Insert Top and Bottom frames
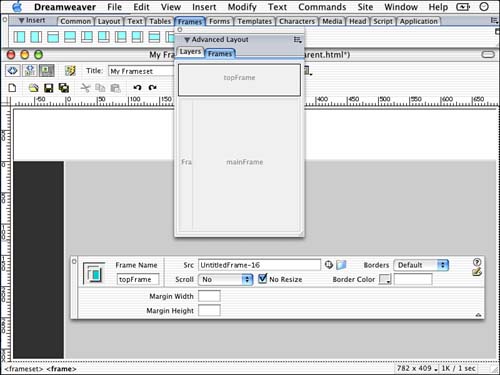Screen dimensions: 500x375 pos(154,37)
